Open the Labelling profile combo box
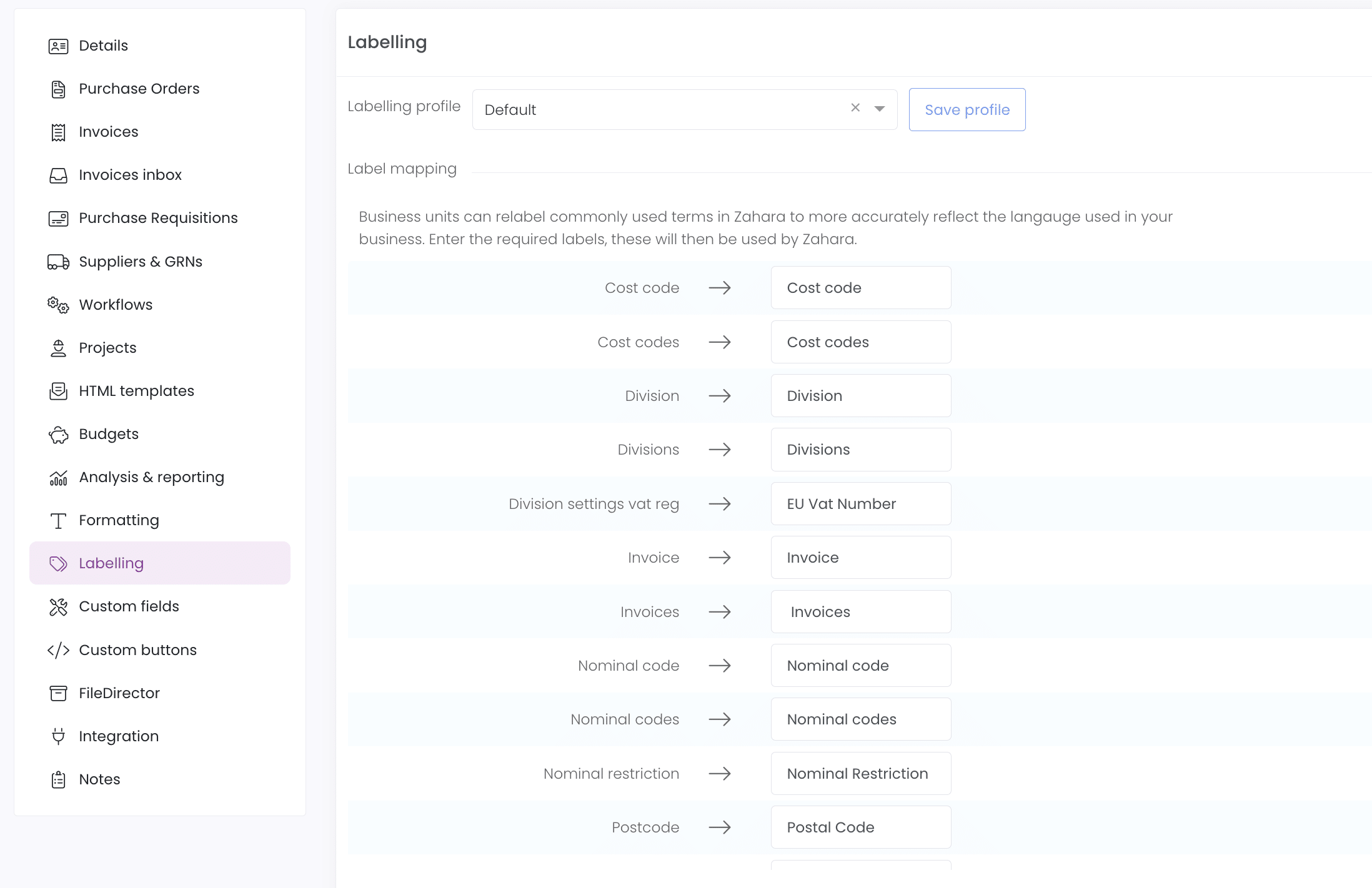The image size is (1372, 888). (x=685, y=110)
